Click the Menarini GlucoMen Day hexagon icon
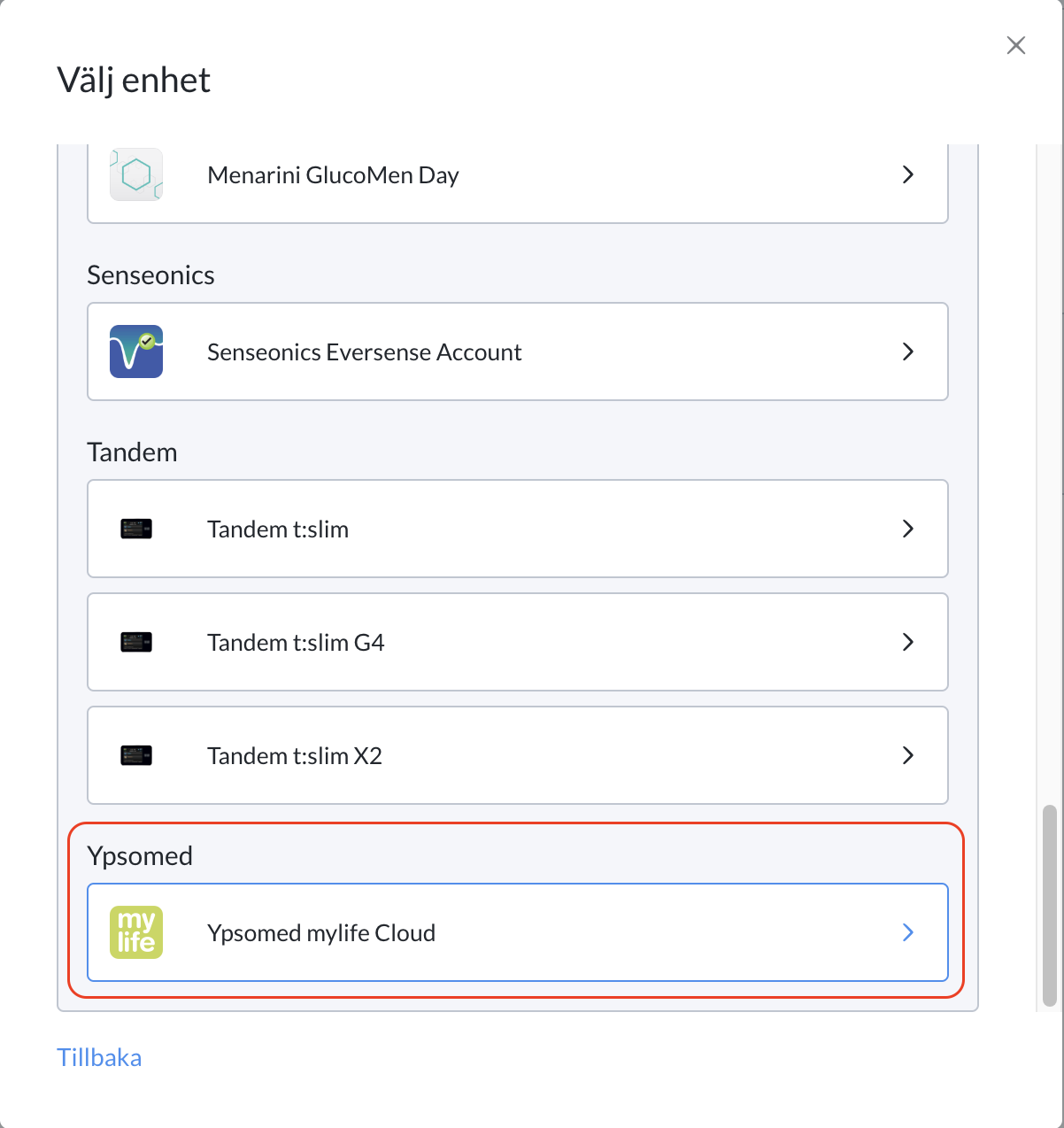 tap(136, 174)
